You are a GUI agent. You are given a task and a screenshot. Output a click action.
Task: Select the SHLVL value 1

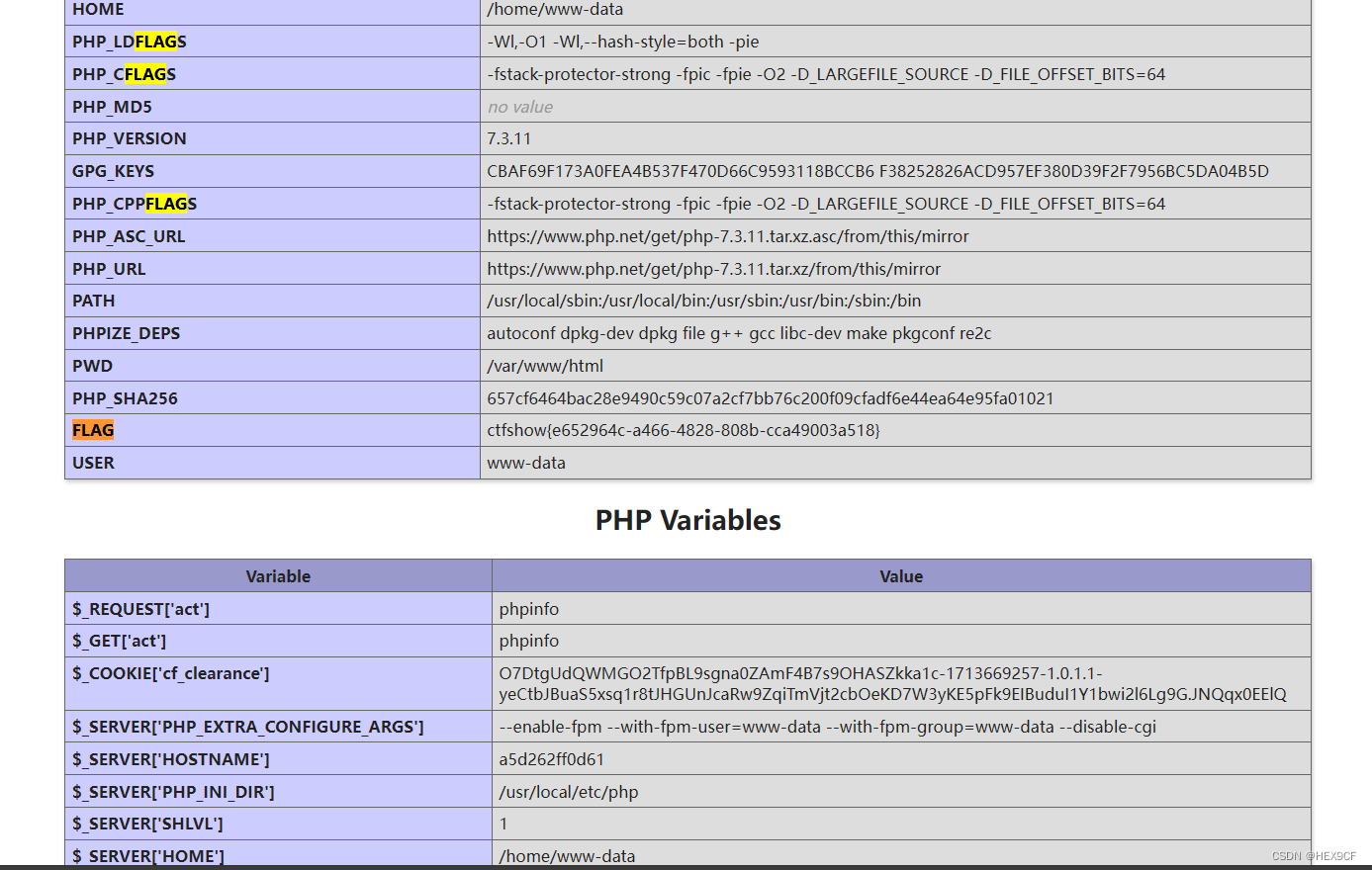tap(503, 824)
